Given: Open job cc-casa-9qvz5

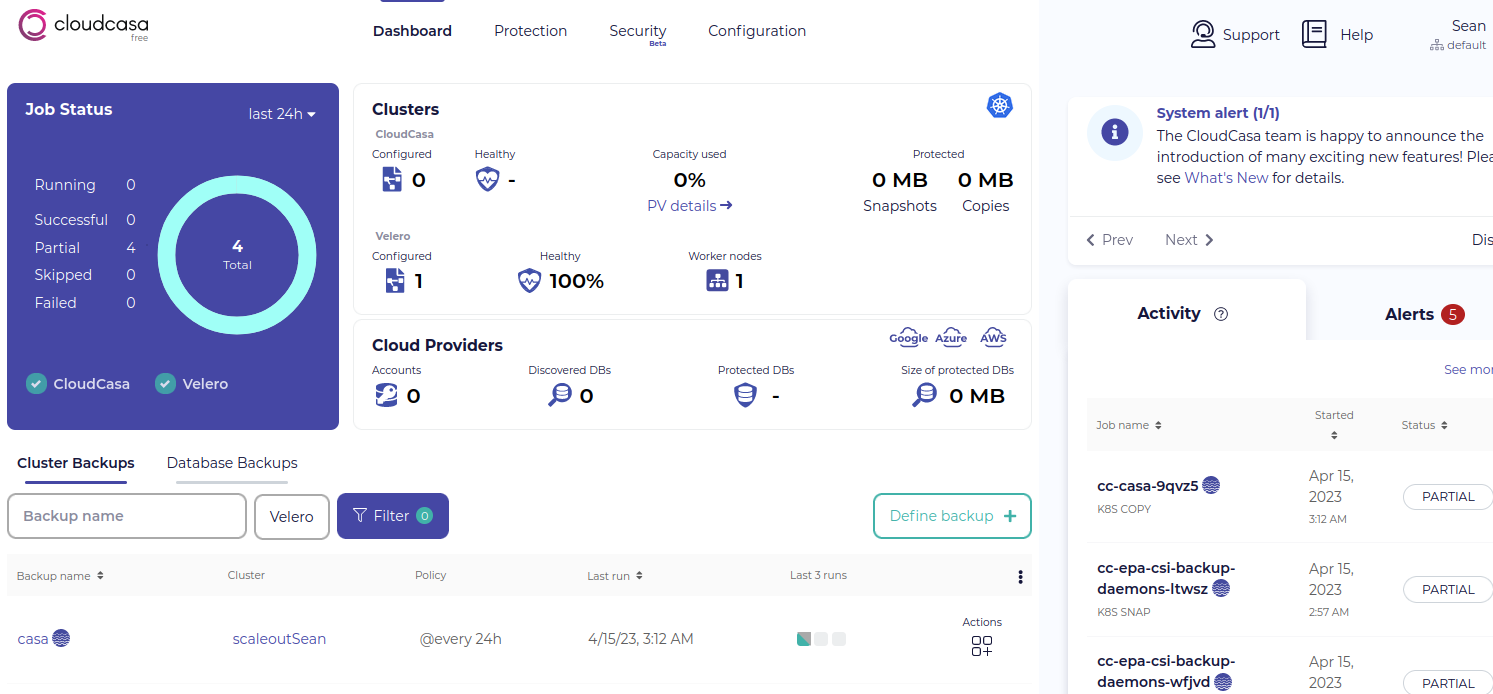Looking at the screenshot, I should pyautogui.click(x=1148, y=486).
